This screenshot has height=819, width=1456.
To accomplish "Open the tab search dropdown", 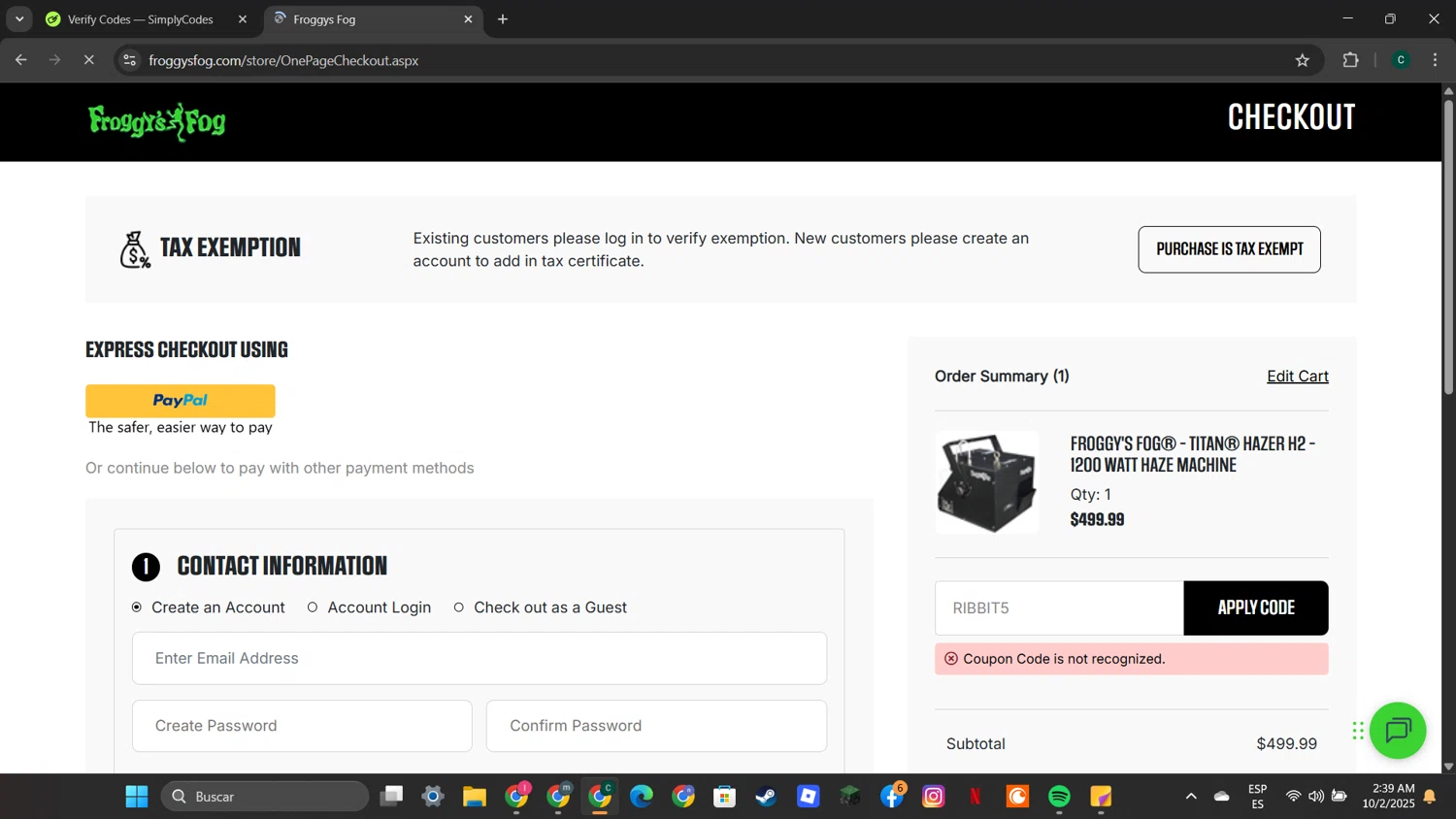I will [x=19, y=19].
